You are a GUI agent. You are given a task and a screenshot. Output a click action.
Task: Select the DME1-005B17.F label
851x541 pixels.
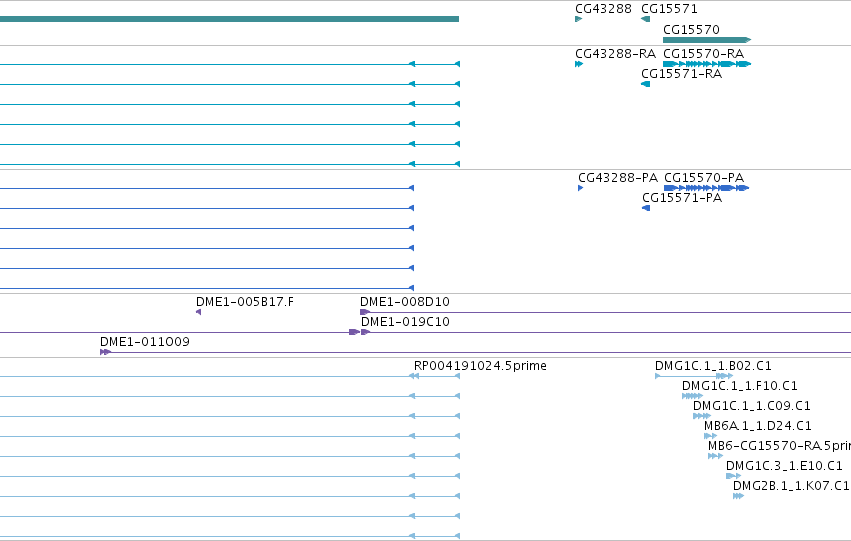(x=245, y=302)
